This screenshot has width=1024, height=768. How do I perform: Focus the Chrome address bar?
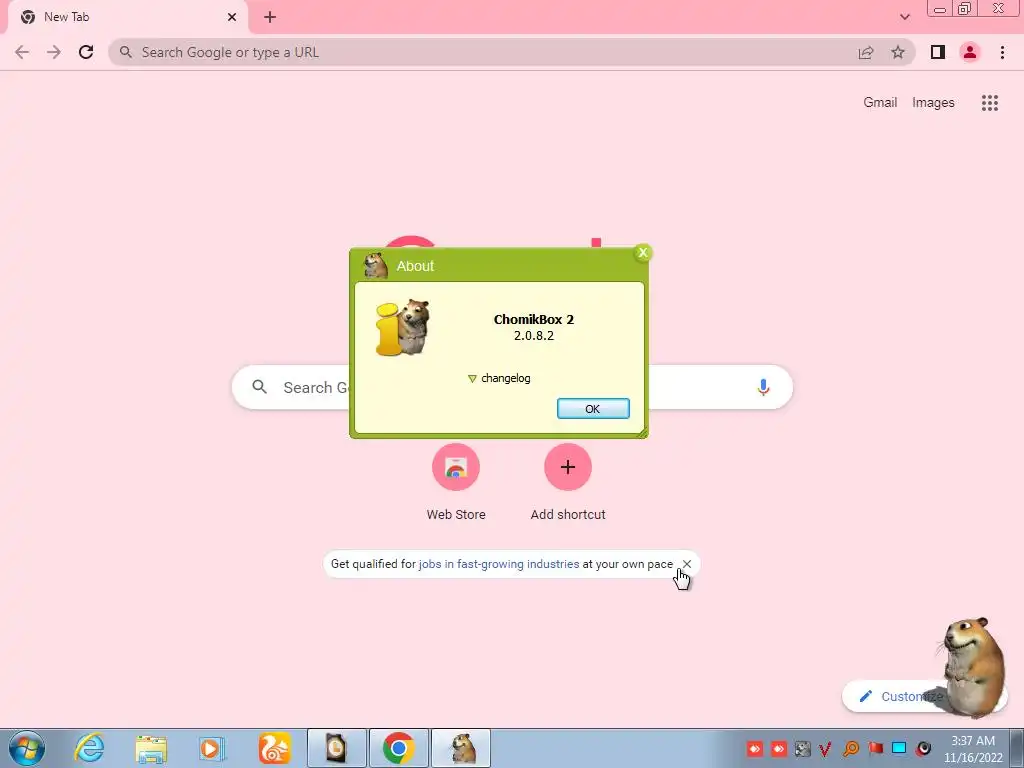[483, 52]
